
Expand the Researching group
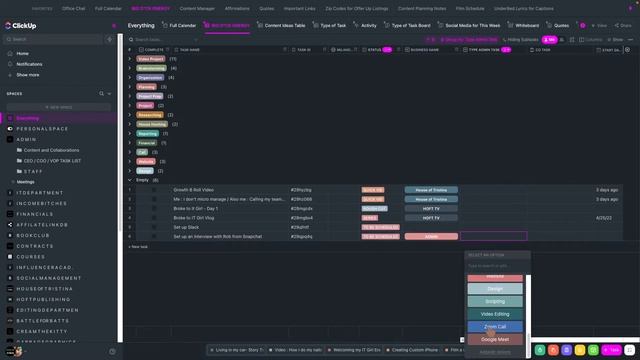130,115
